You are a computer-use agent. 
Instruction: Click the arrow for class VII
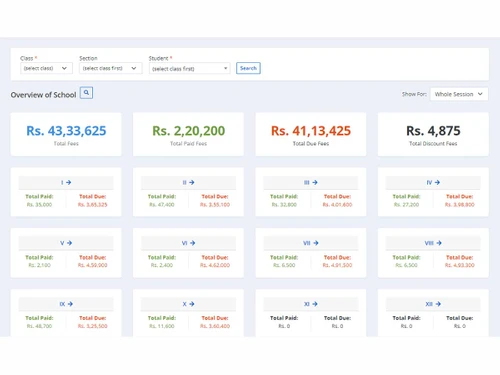(x=316, y=243)
